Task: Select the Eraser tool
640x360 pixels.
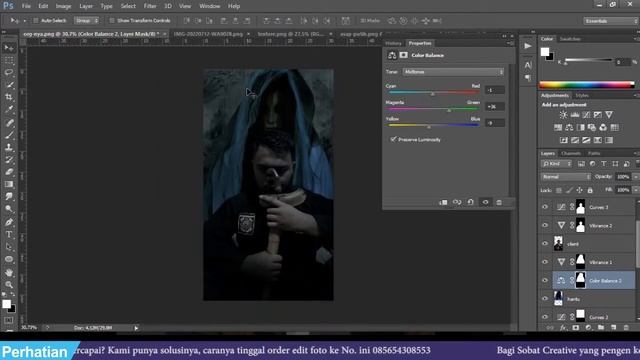Action: coord(9,172)
